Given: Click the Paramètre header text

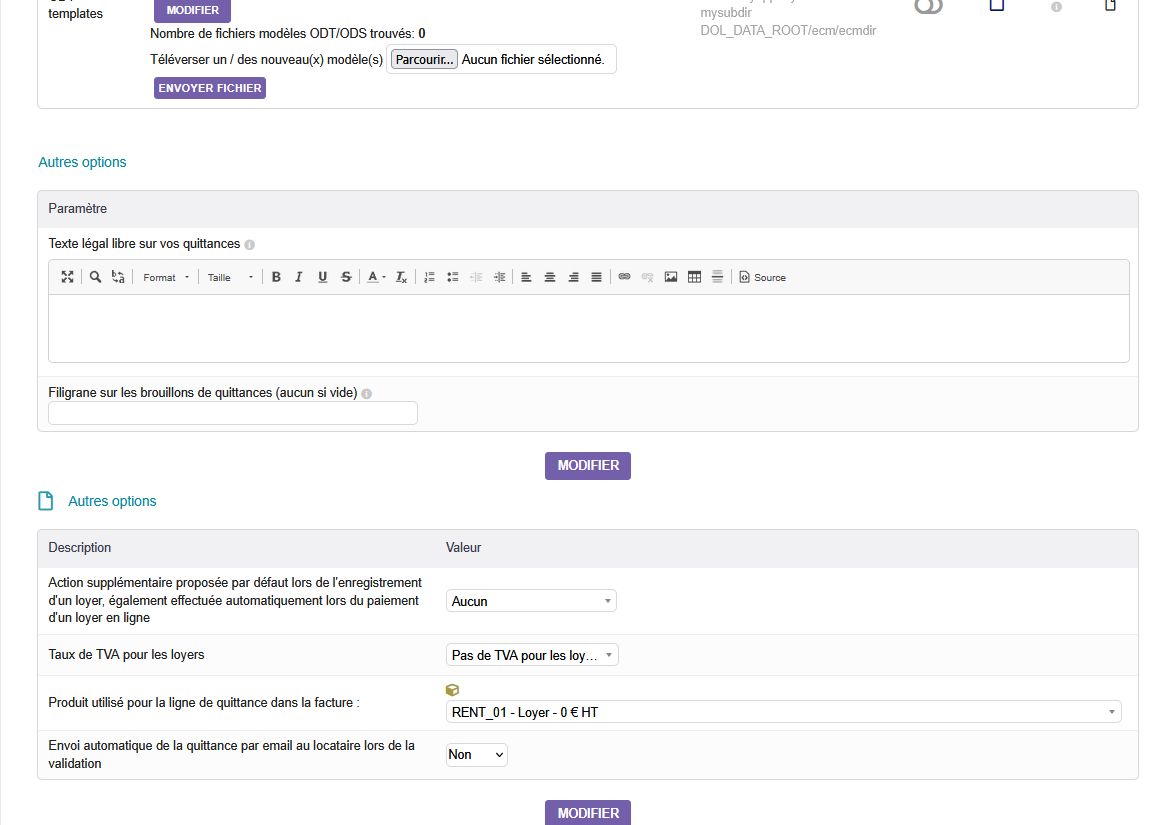Looking at the screenshot, I should (78, 209).
